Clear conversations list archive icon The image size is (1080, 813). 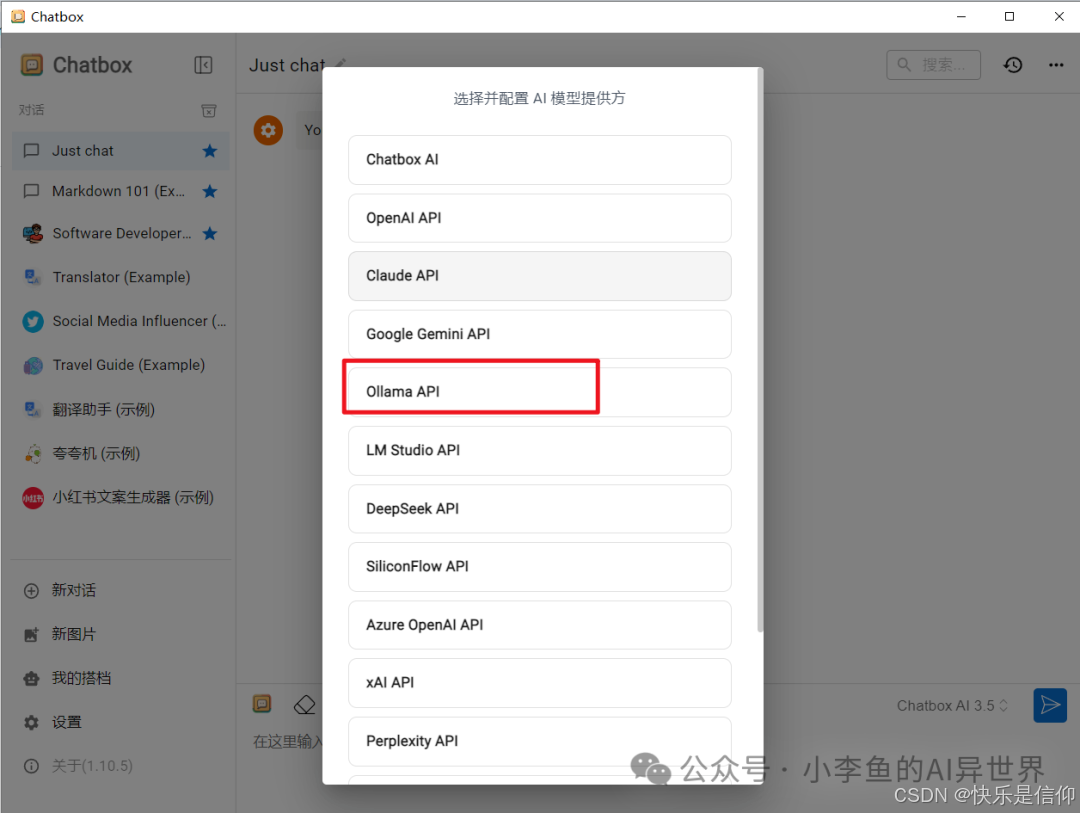pyautogui.click(x=209, y=110)
